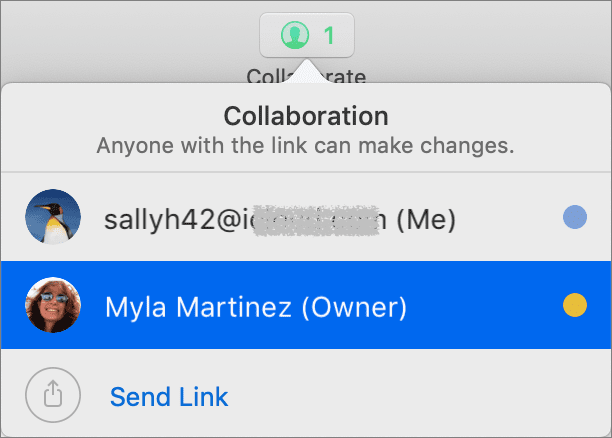Select the sallyh42 (Me) participant row

(x=306, y=217)
